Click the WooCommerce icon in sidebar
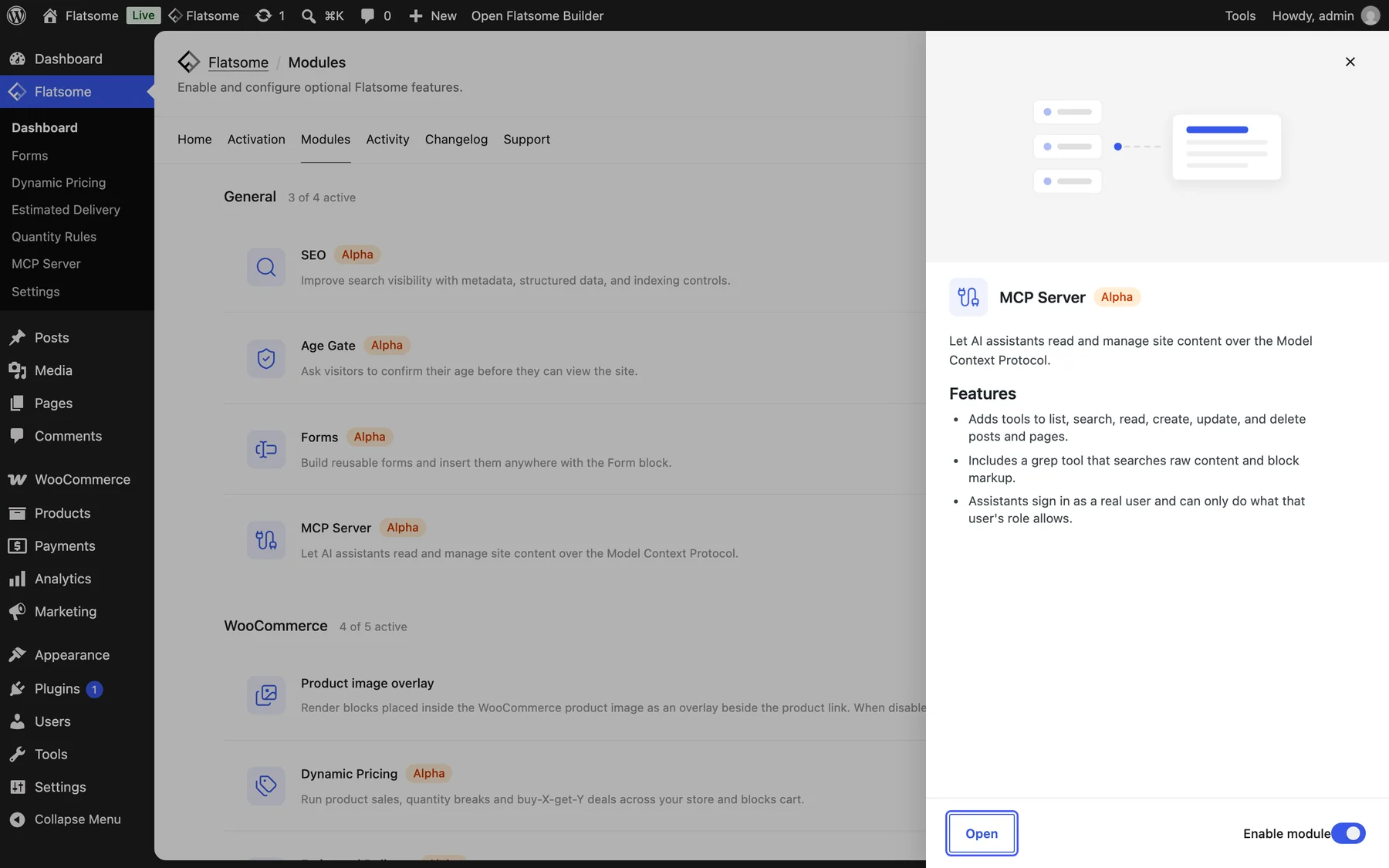The height and width of the screenshot is (868, 1389). coord(17,479)
